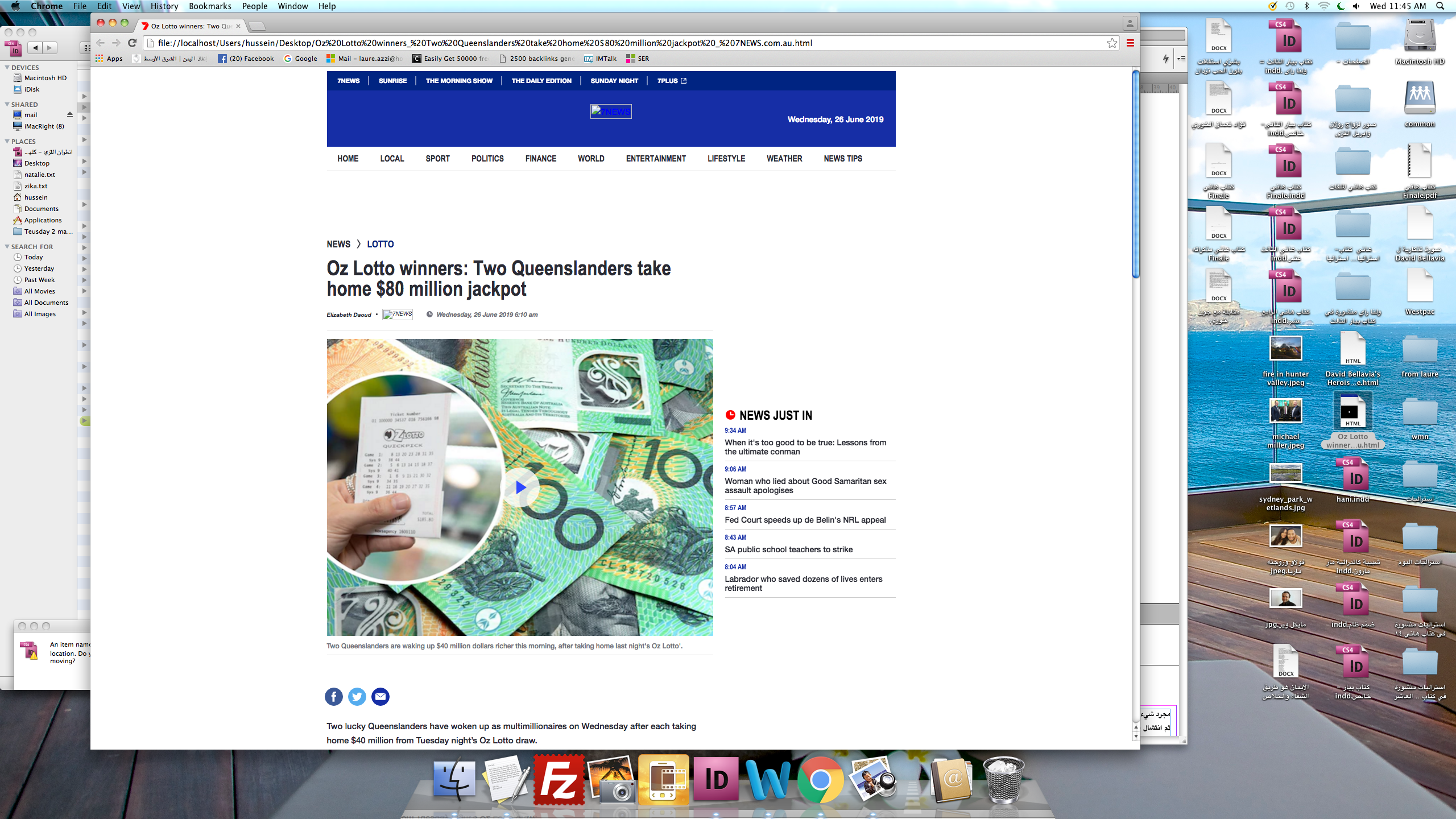Eject the mail shared volume

pyautogui.click(x=70, y=115)
